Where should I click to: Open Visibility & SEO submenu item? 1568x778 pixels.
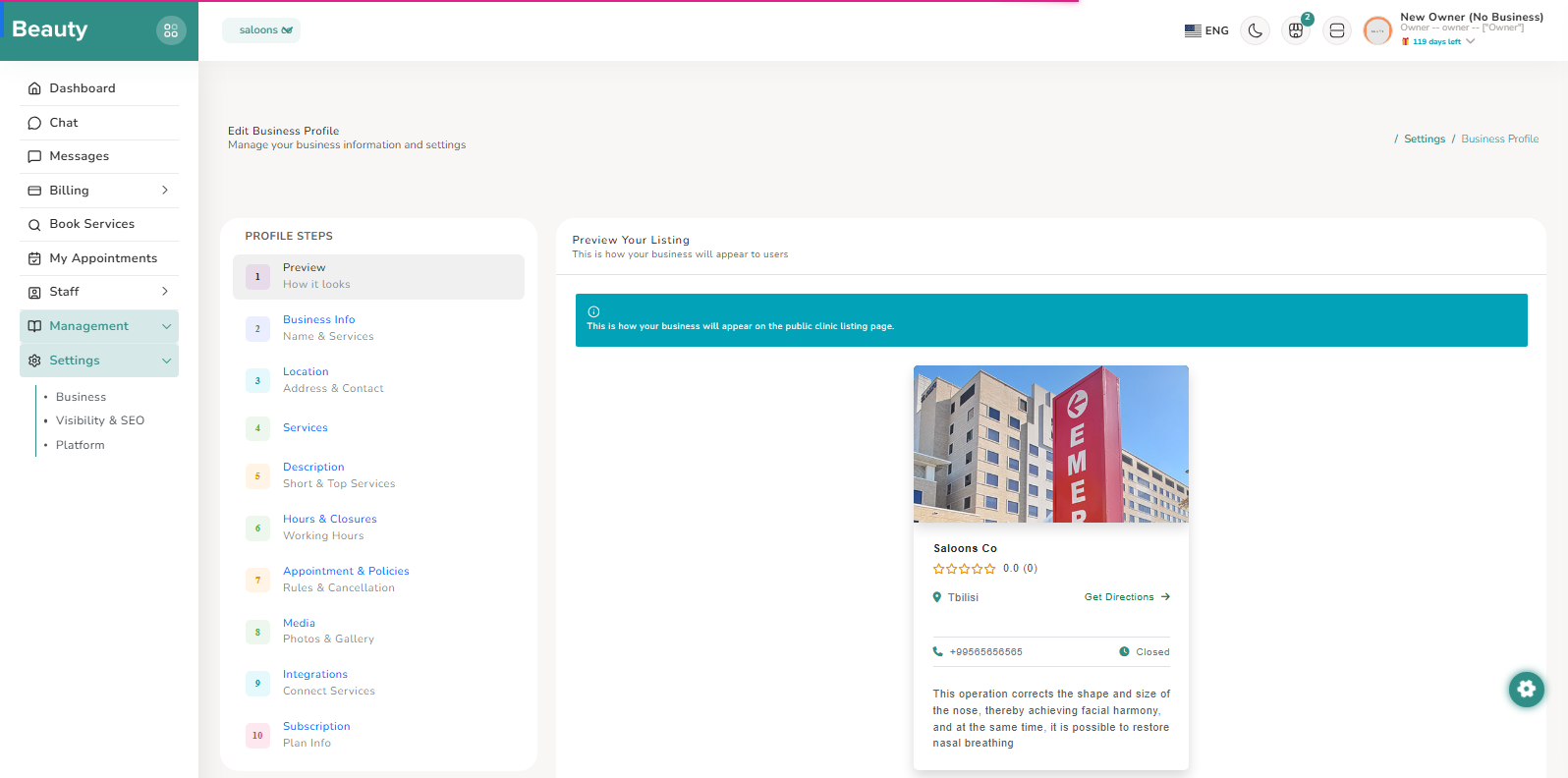100,420
